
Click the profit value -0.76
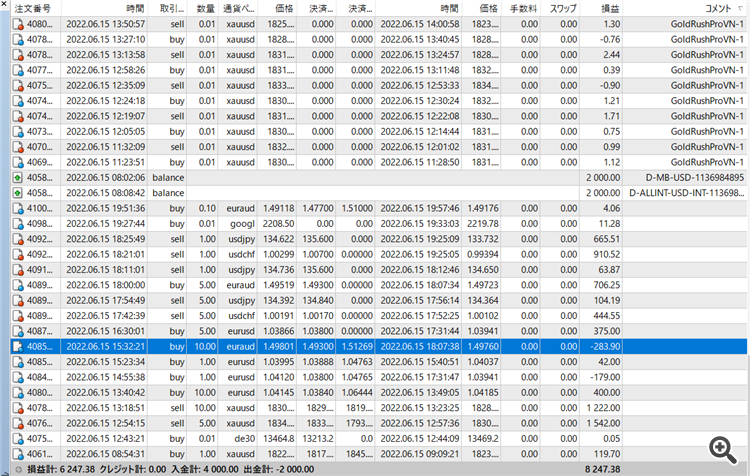click(x=610, y=39)
